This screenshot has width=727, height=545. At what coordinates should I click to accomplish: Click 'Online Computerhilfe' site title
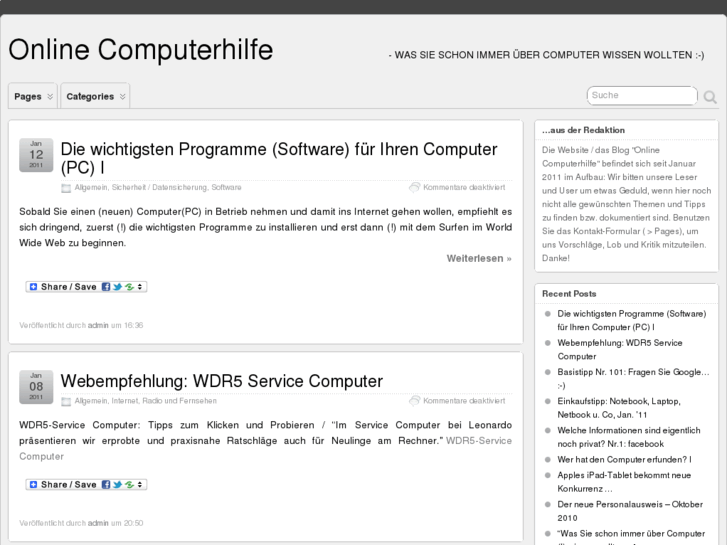(140, 51)
